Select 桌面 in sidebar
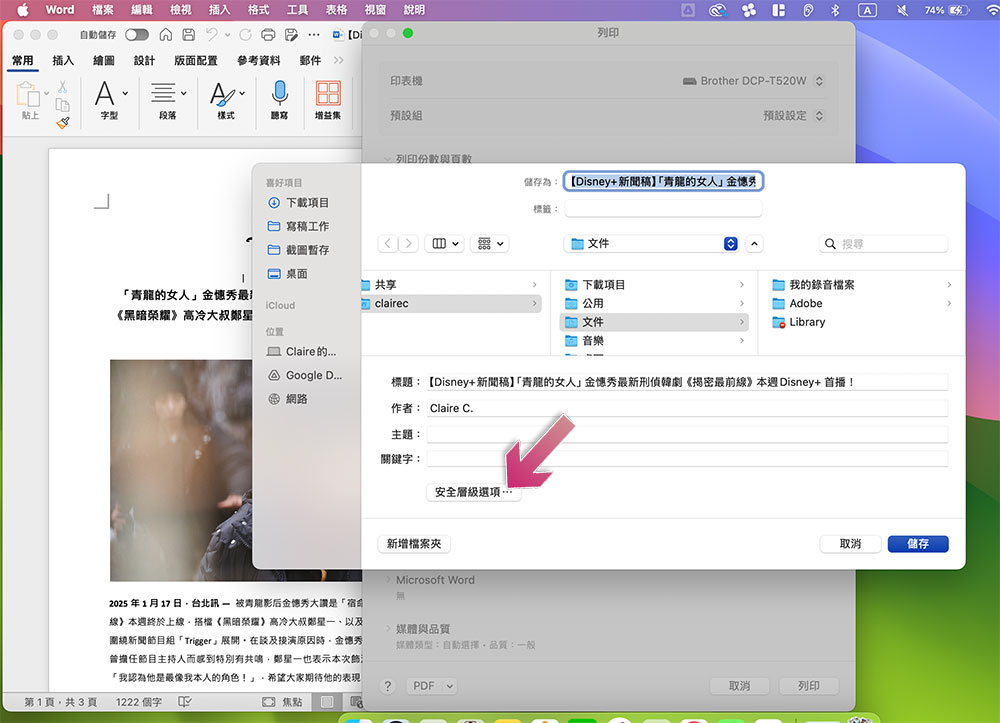The image size is (1000, 723). (297, 274)
